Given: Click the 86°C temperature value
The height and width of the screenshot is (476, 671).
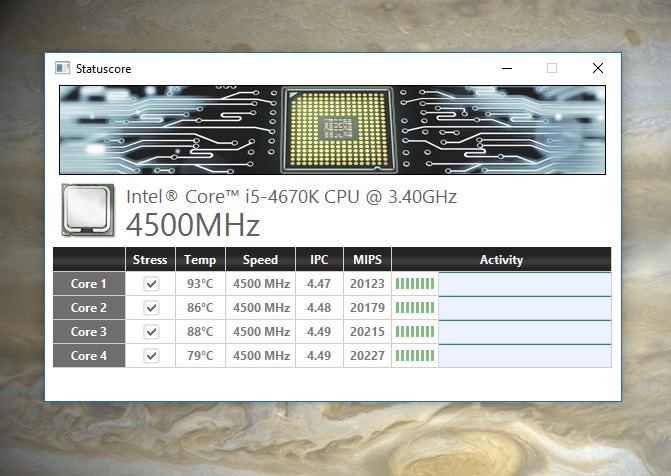Looking at the screenshot, I should click(200, 308).
